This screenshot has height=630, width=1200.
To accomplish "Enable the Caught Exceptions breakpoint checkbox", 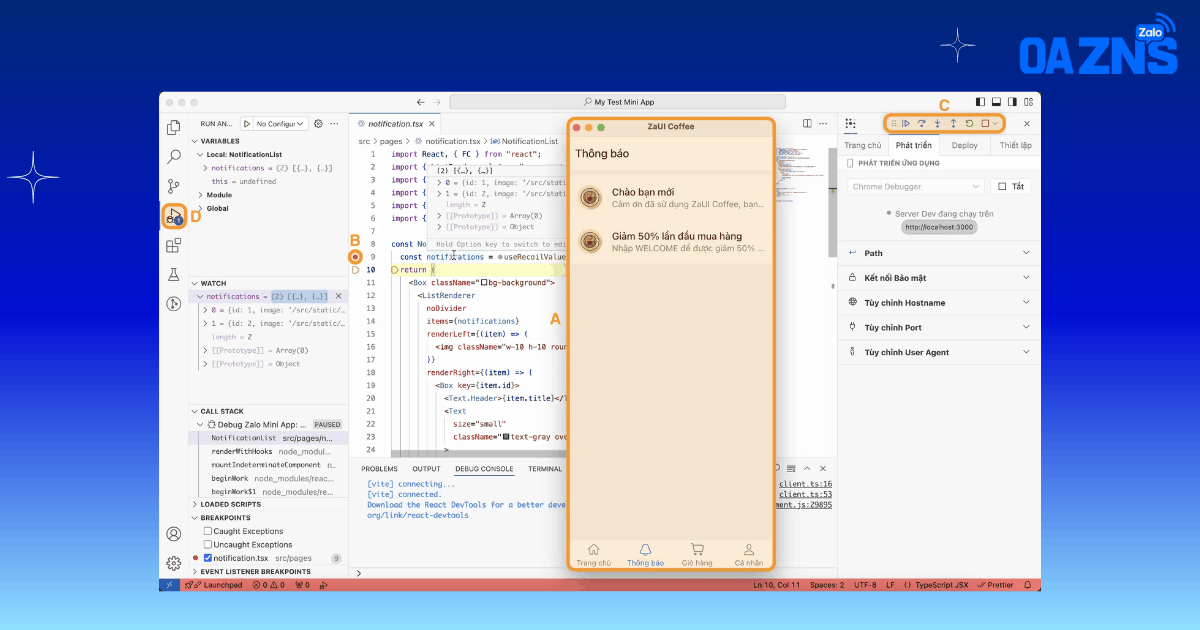I will 208,531.
